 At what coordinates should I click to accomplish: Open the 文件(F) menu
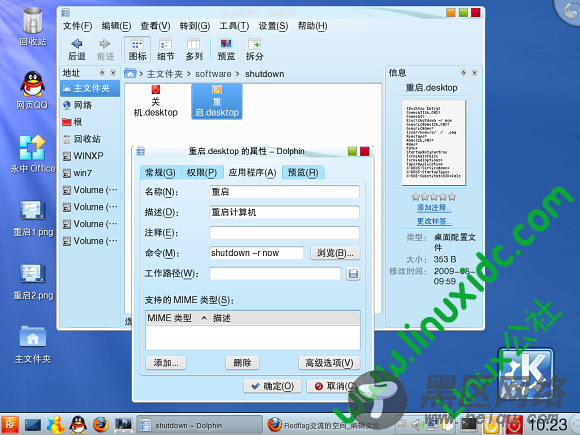point(77,26)
